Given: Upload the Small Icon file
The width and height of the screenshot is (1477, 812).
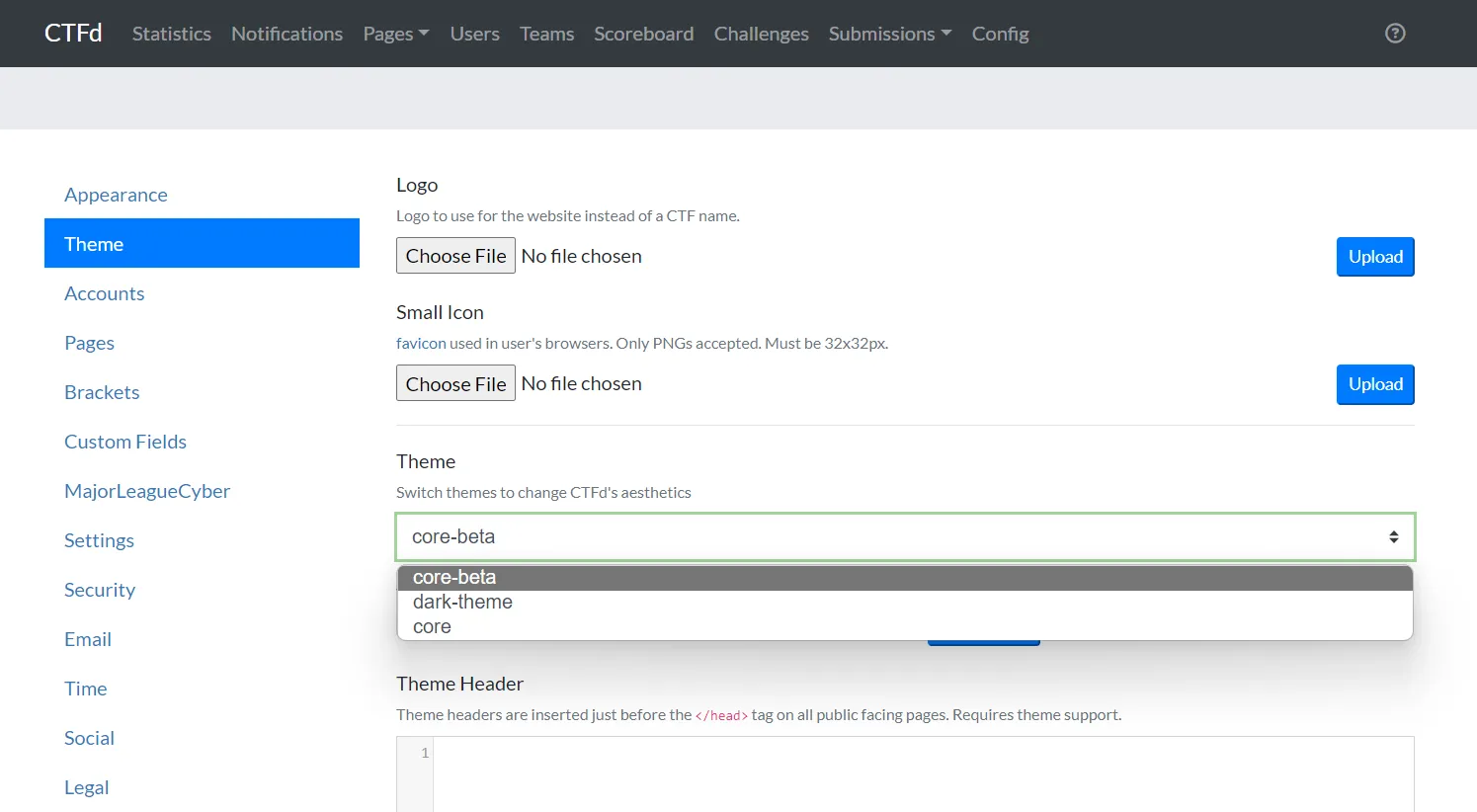Looking at the screenshot, I should click(x=1374, y=384).
